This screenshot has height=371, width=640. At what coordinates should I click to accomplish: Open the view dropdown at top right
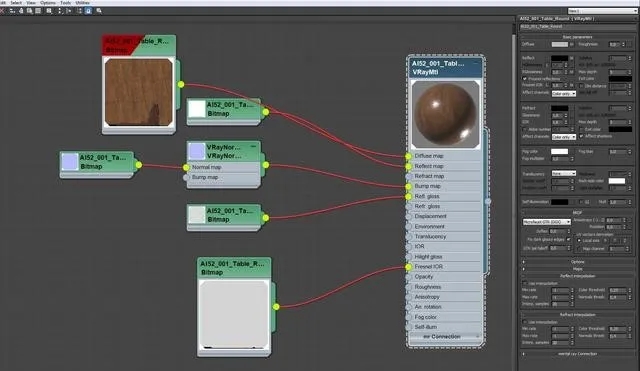[602, 11]
